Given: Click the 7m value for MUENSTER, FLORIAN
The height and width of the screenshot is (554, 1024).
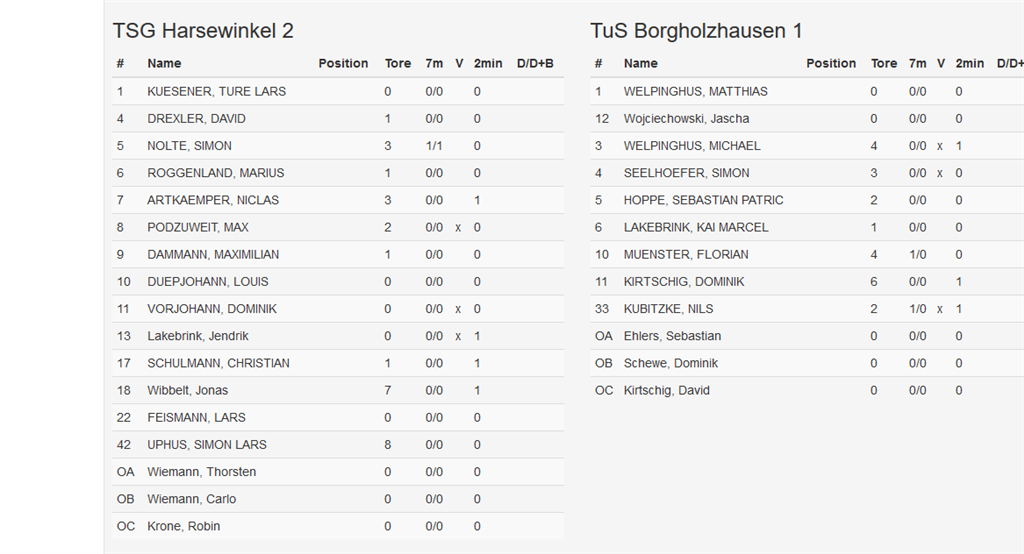Looking at the screenshot, I should [917, 255].
